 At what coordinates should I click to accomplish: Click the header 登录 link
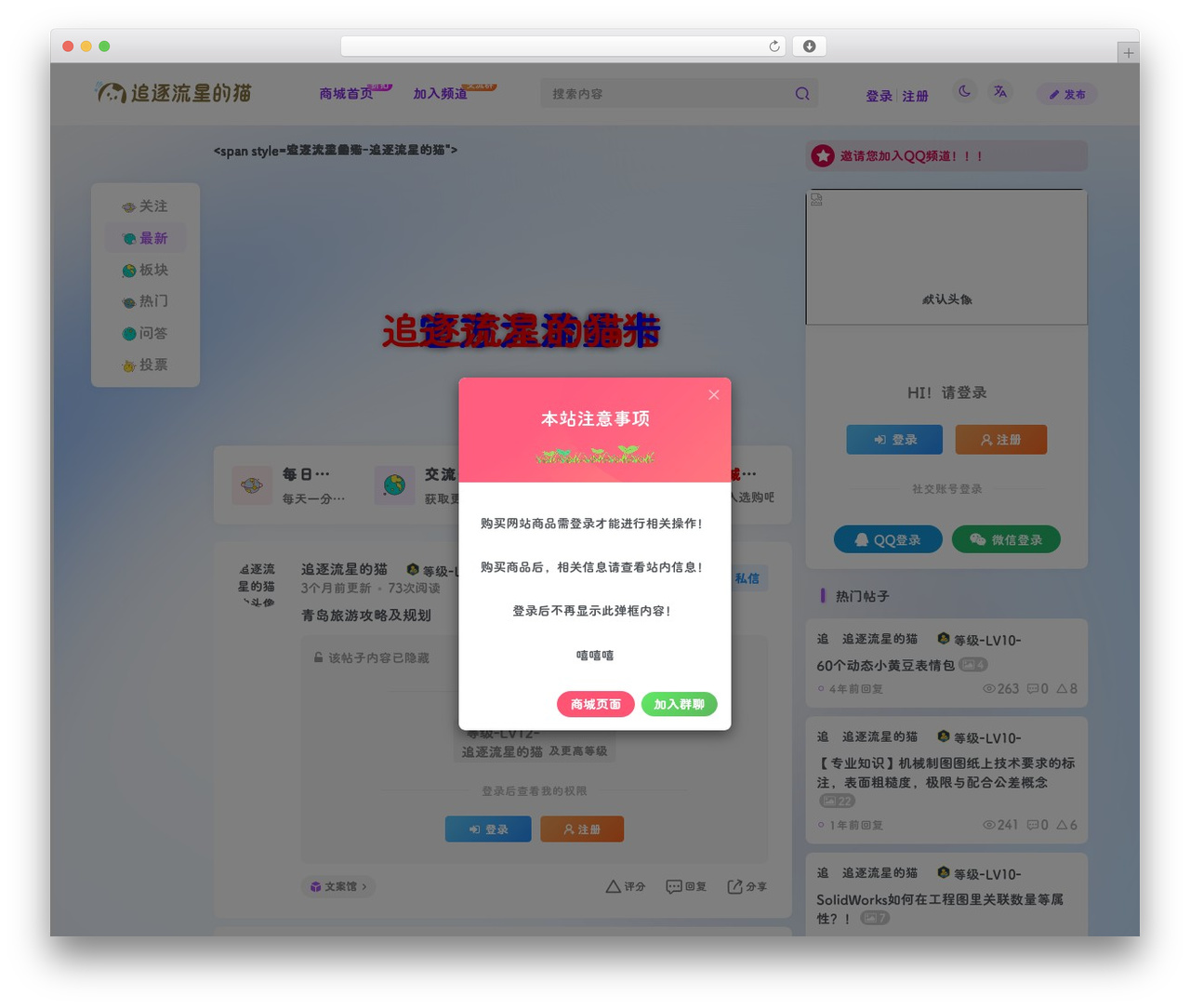[x=879, y=96]
